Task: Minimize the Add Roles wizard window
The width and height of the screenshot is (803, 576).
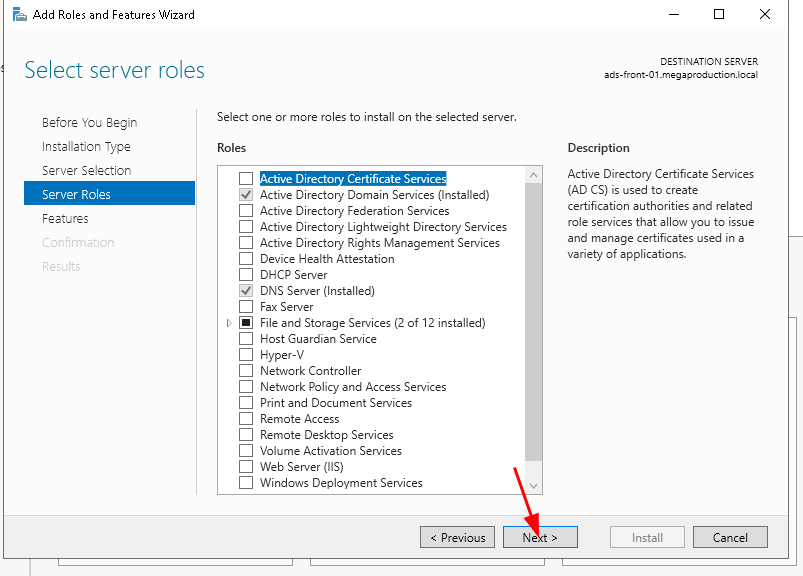Action: tap(673, 15)
